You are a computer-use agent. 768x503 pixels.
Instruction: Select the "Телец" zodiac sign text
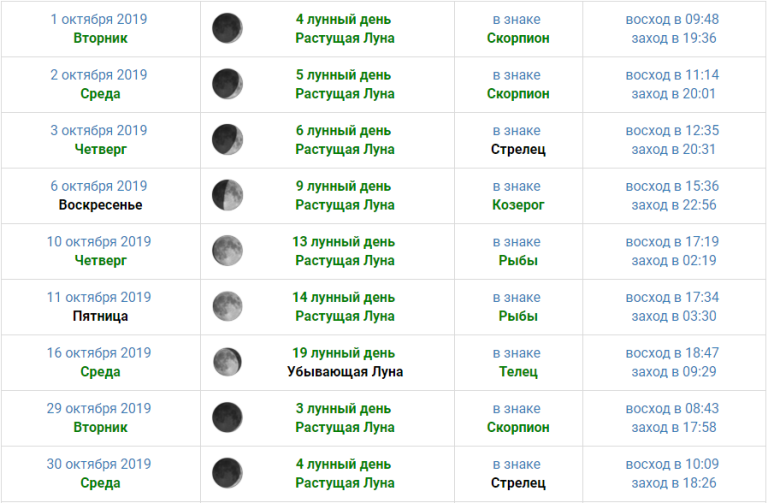point(517,372)
